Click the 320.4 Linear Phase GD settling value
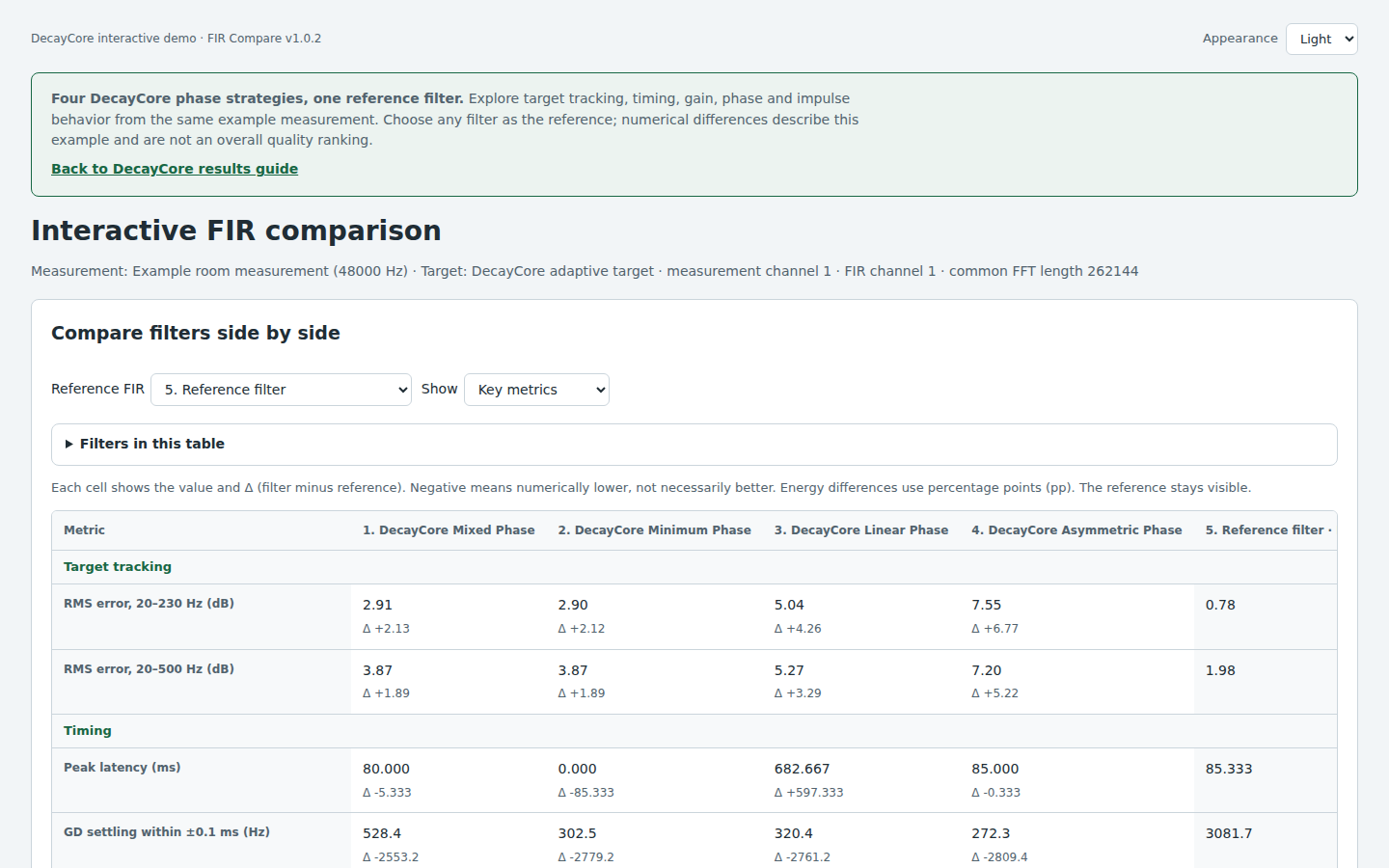 pos(794,833)
